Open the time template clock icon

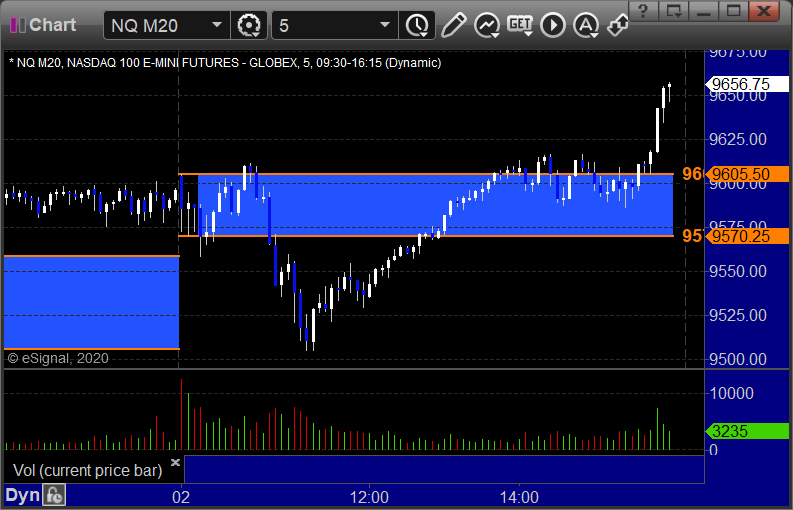pyautogui.click(x=417, y=25)
